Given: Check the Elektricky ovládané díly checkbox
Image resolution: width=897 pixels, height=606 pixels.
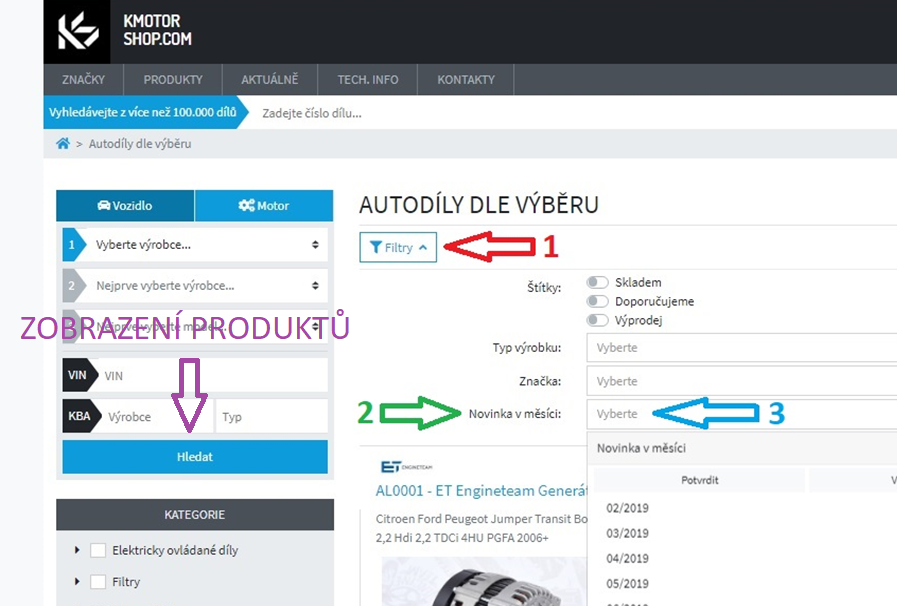Looking at the screenshot, I should (98, 550).
